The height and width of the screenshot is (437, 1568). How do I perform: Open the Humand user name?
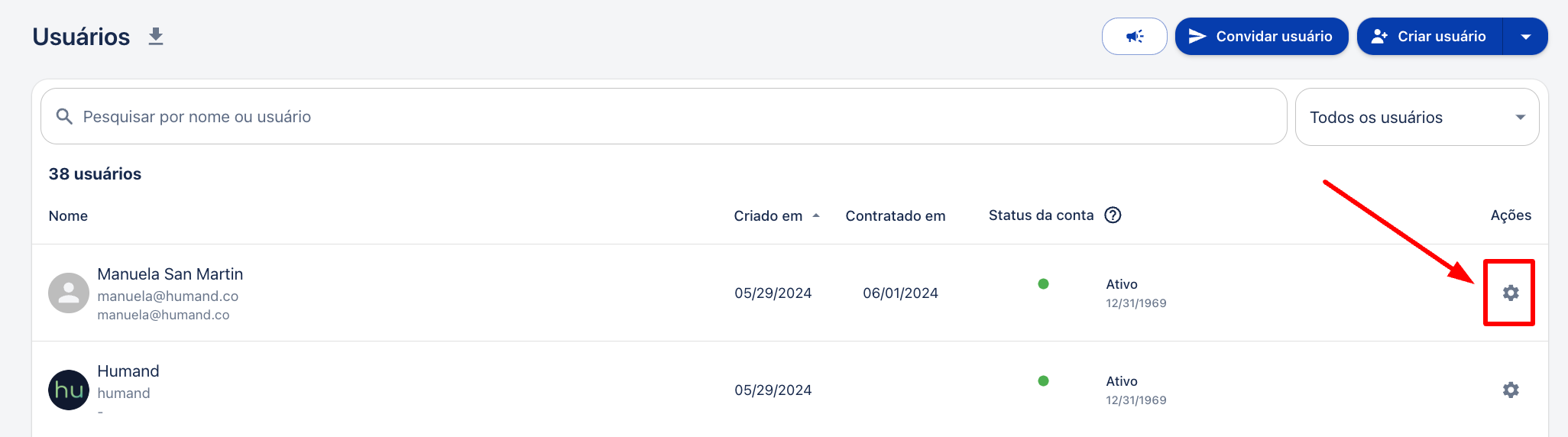tap(128, 371)
